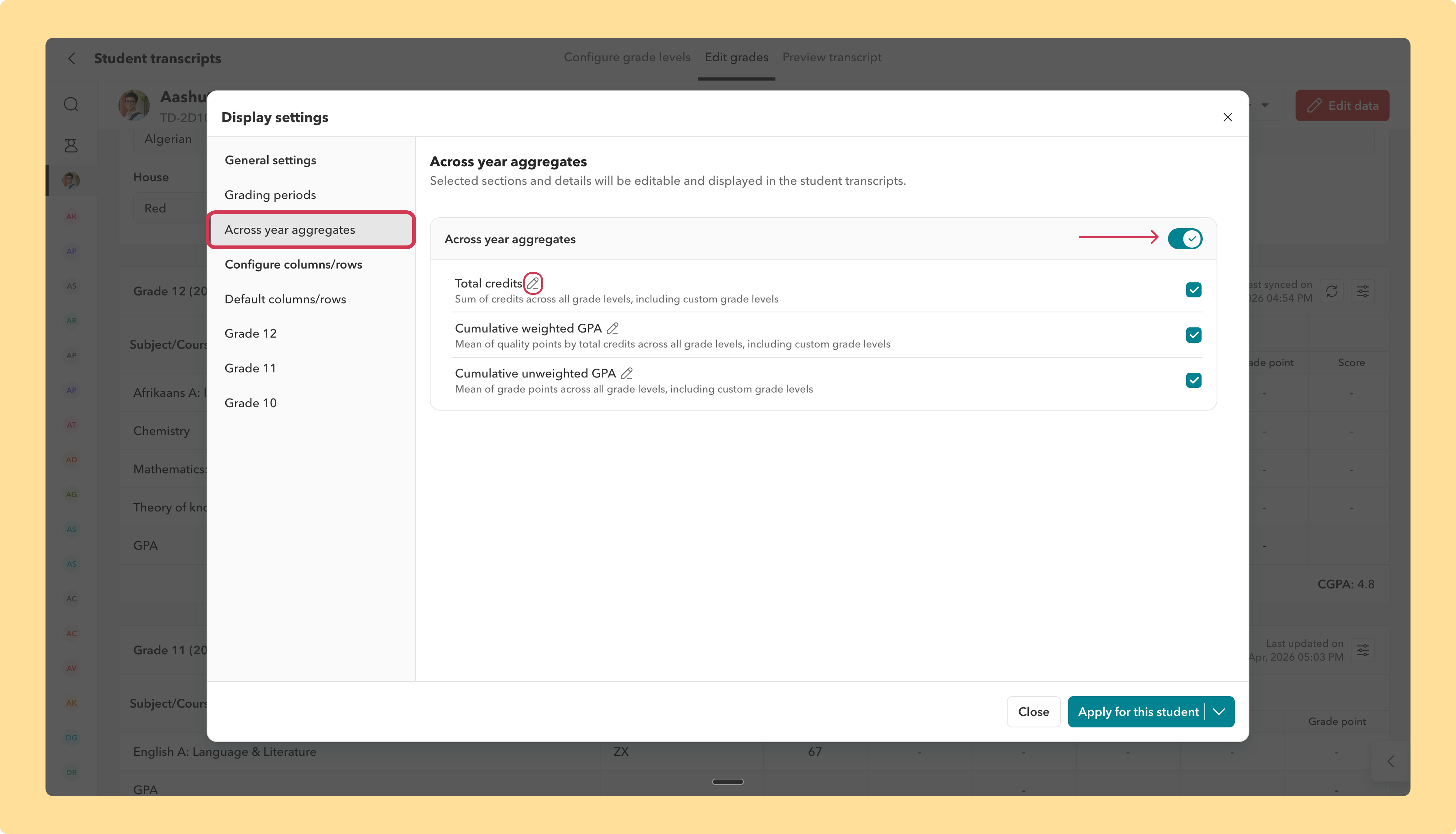
Task: Click Aashu's profile photo in the header
Action: tap(134, 105)
